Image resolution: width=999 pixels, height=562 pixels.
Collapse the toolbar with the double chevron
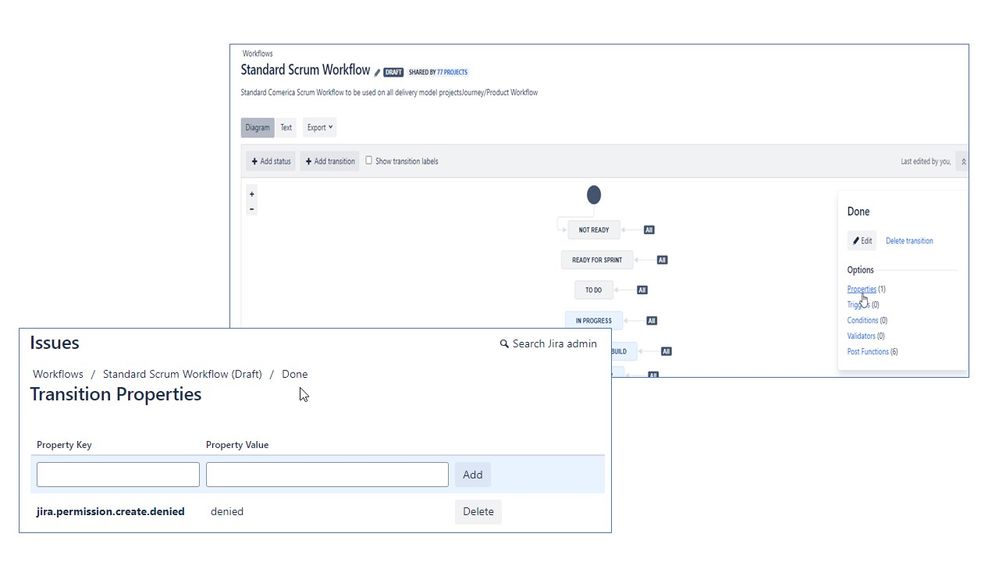963,162
